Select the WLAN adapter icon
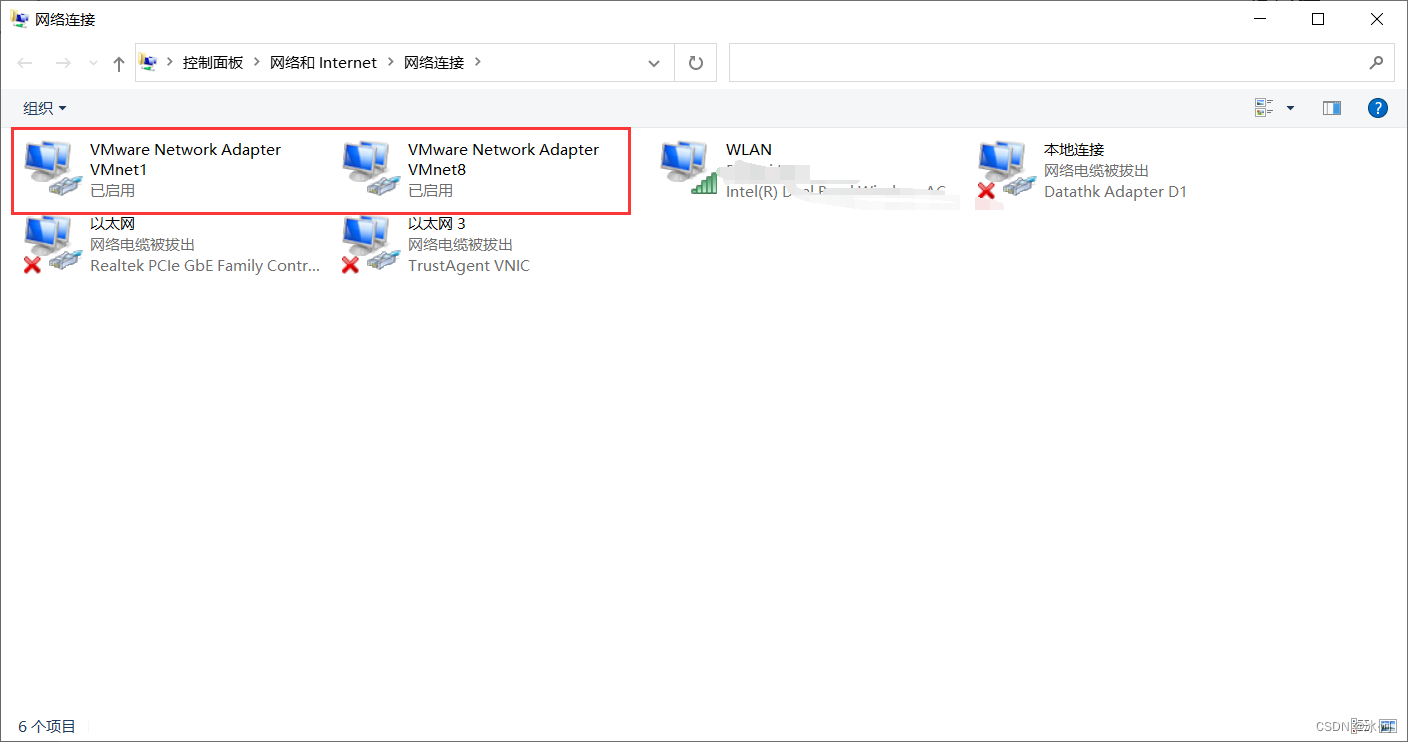This screenshot has width=1408, height=742. (x=688, y=168)
